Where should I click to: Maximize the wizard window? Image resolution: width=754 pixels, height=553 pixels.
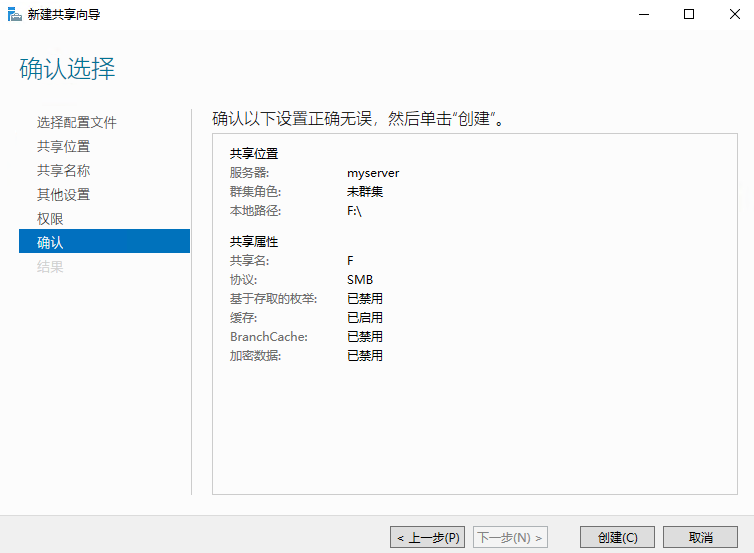point(688,14)
